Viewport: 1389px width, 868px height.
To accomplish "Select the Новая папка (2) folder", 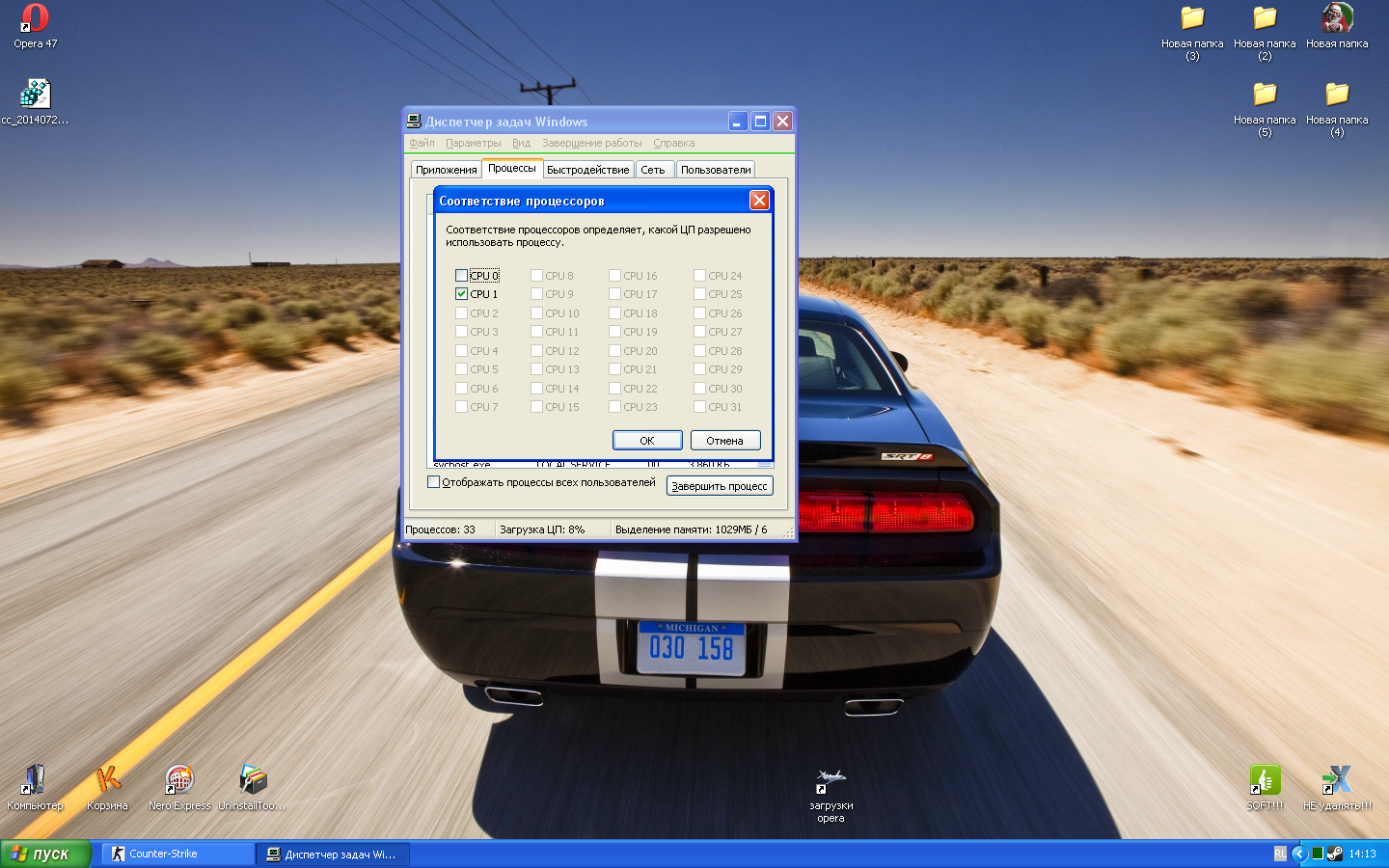I will click(1265, 33).
